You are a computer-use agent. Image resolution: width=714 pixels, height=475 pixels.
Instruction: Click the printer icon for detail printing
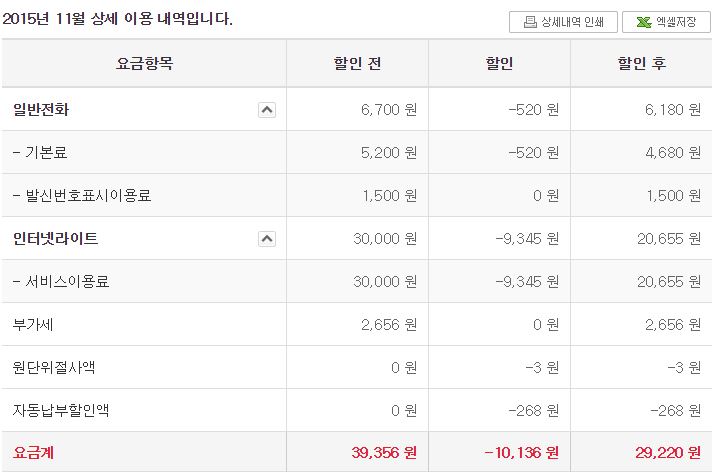coord(530,22)
